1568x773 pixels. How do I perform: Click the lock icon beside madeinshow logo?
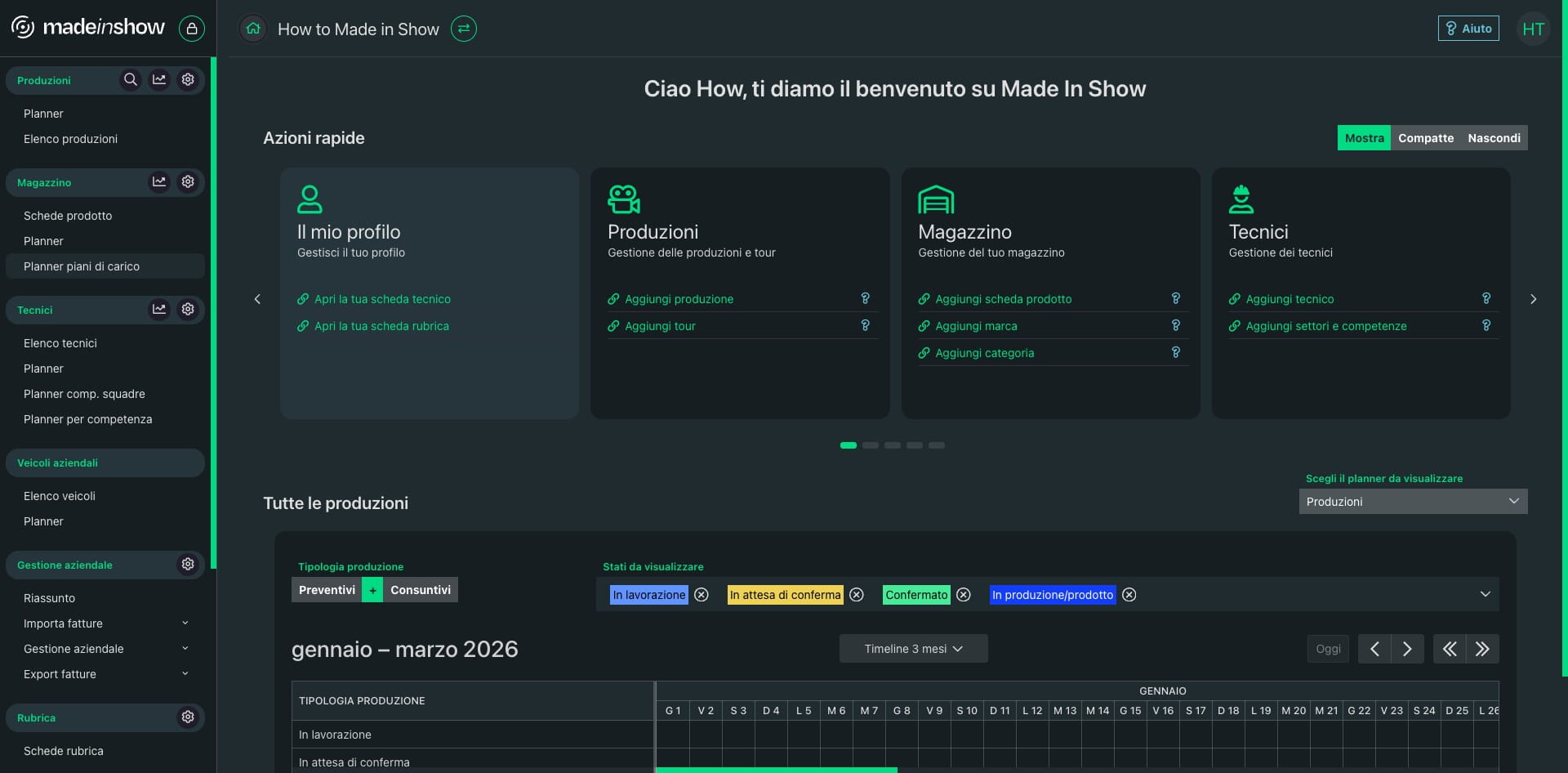[192, 29]
